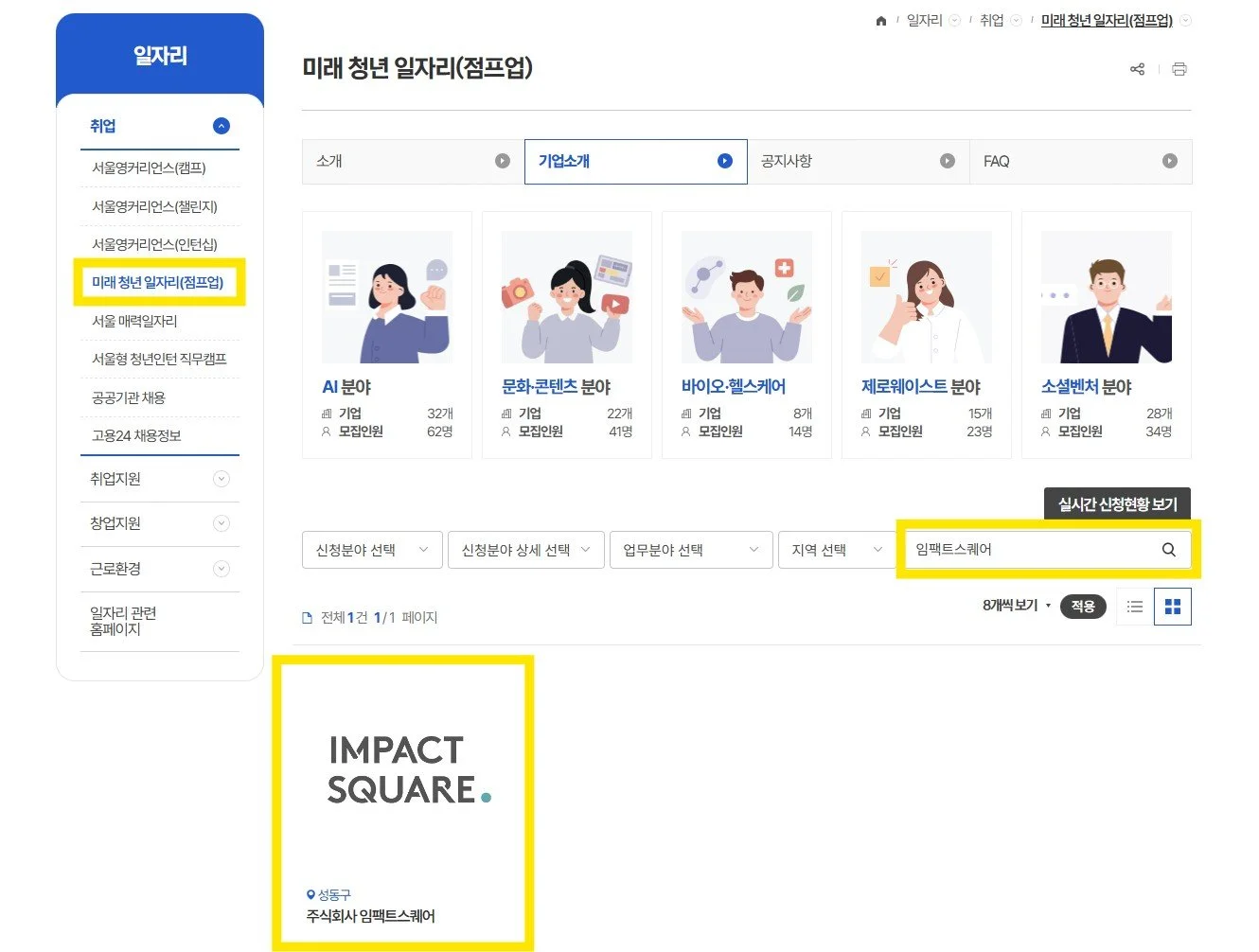
Task: Expand the 창업지원 sidebar section
Action: 222,523
